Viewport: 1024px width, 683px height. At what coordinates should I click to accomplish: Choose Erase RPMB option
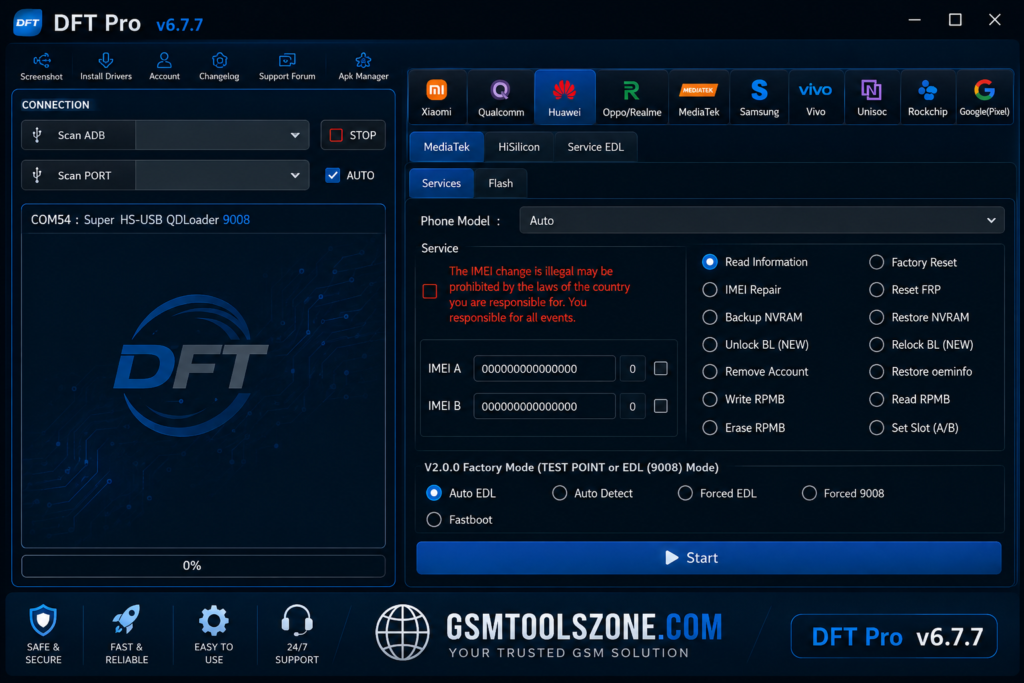(x=710, y=428)
